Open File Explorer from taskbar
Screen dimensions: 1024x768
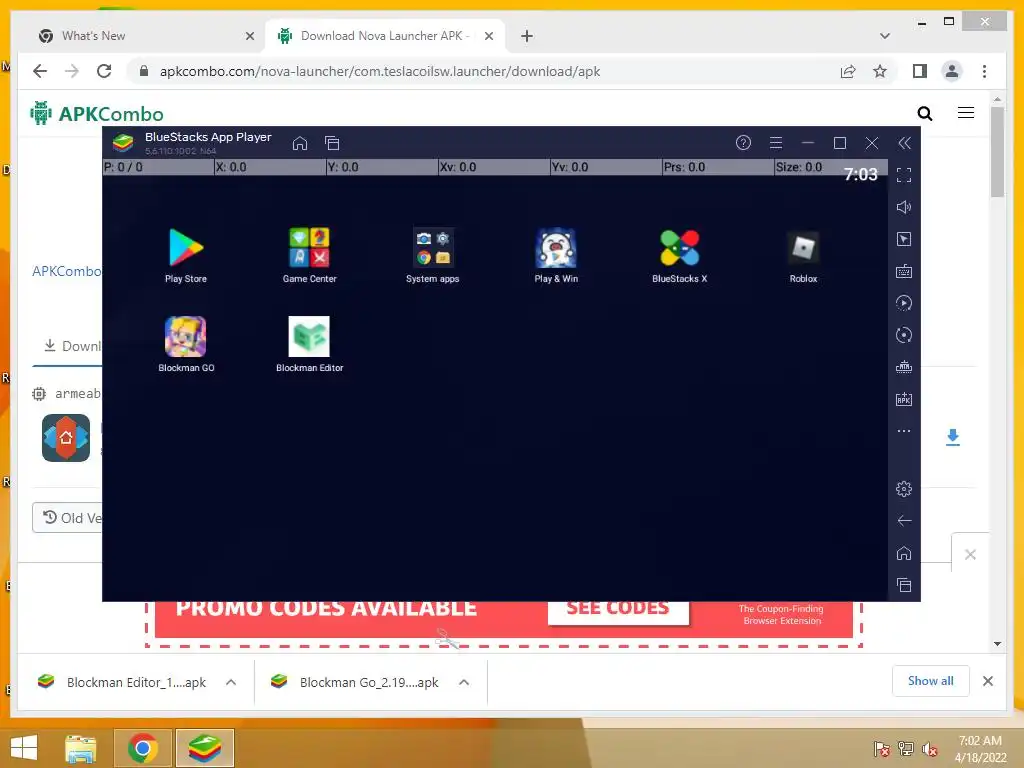pyautogui.click(x=80, y=748)
